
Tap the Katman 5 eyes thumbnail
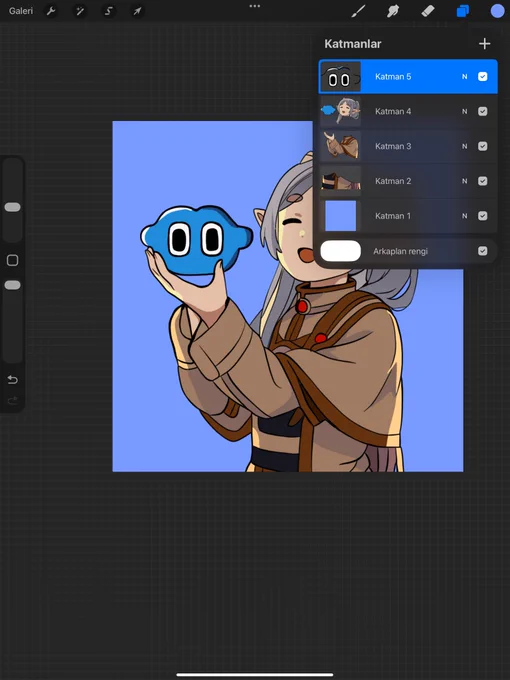tap(341, 77)
